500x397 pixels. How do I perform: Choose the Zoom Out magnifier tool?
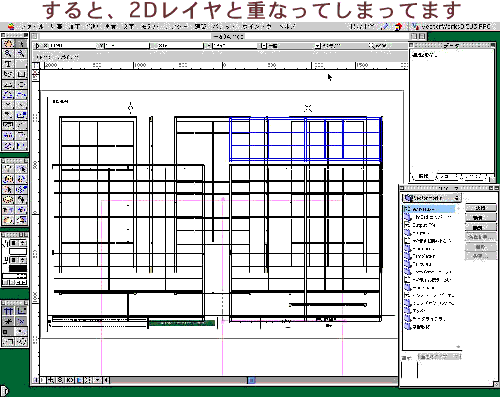tap(21, 54)
